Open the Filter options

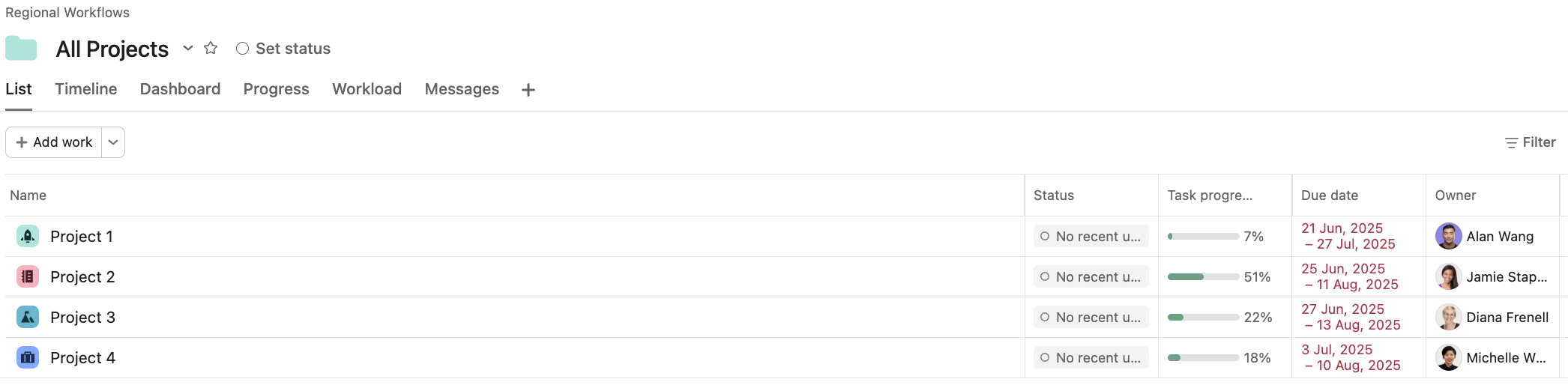click(1531, 142)
